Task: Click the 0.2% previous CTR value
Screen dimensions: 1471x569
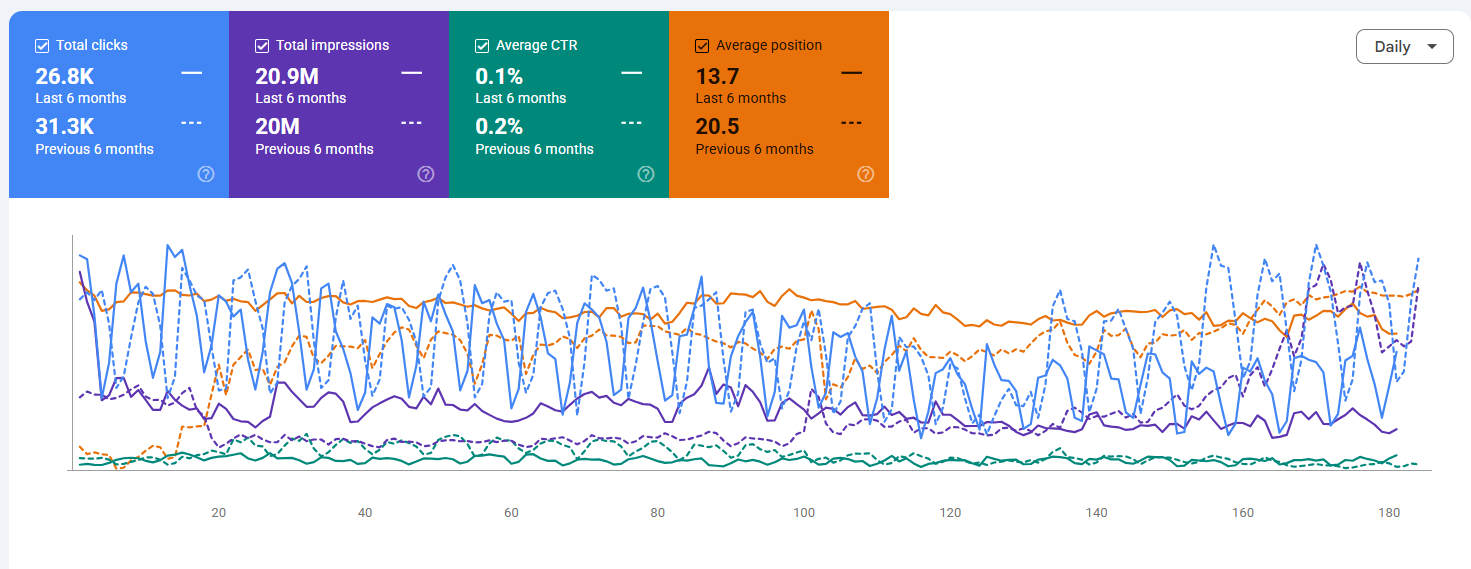Action: click(499, 127)
